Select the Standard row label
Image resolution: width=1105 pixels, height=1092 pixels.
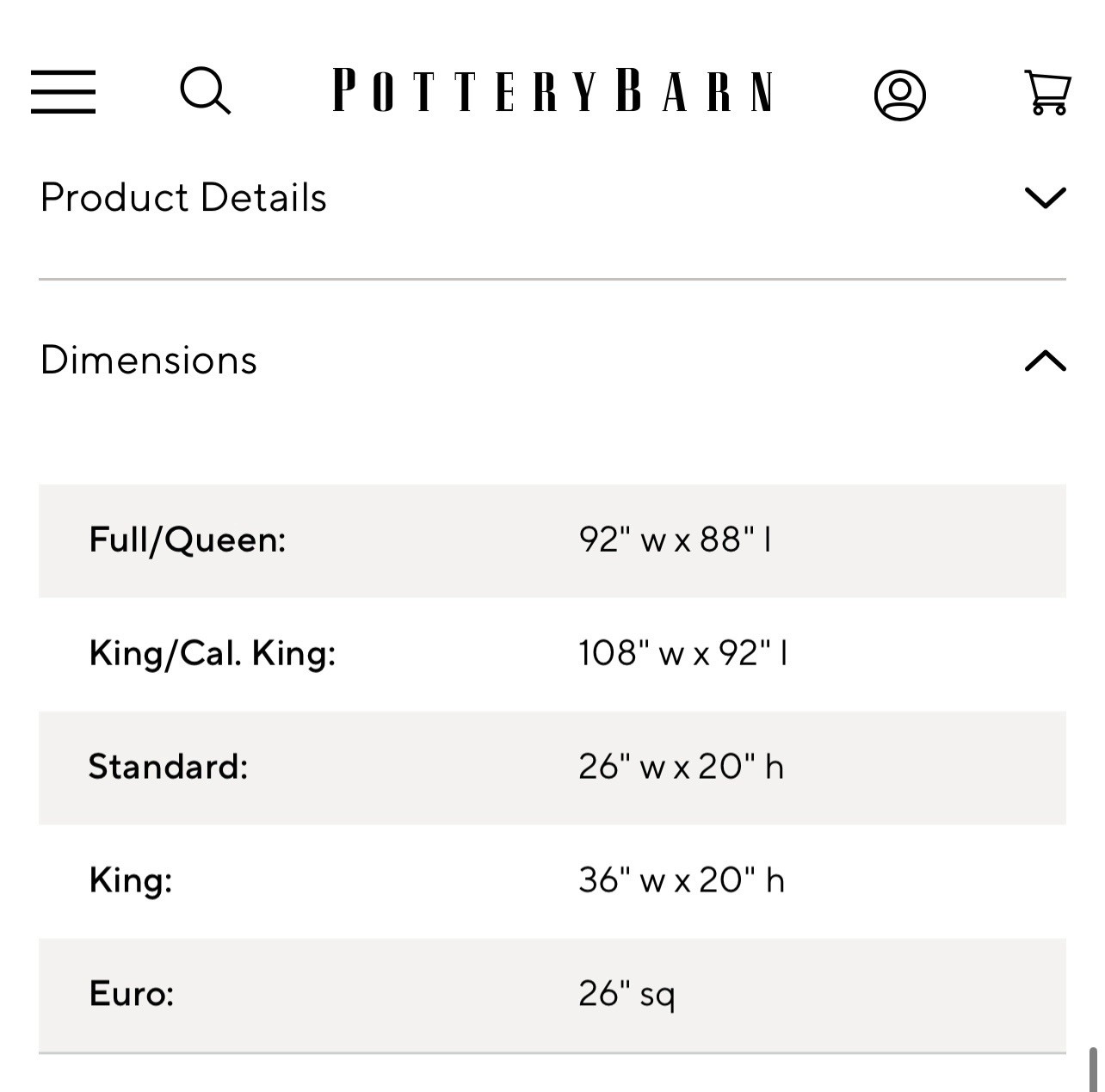coord(169,767)
